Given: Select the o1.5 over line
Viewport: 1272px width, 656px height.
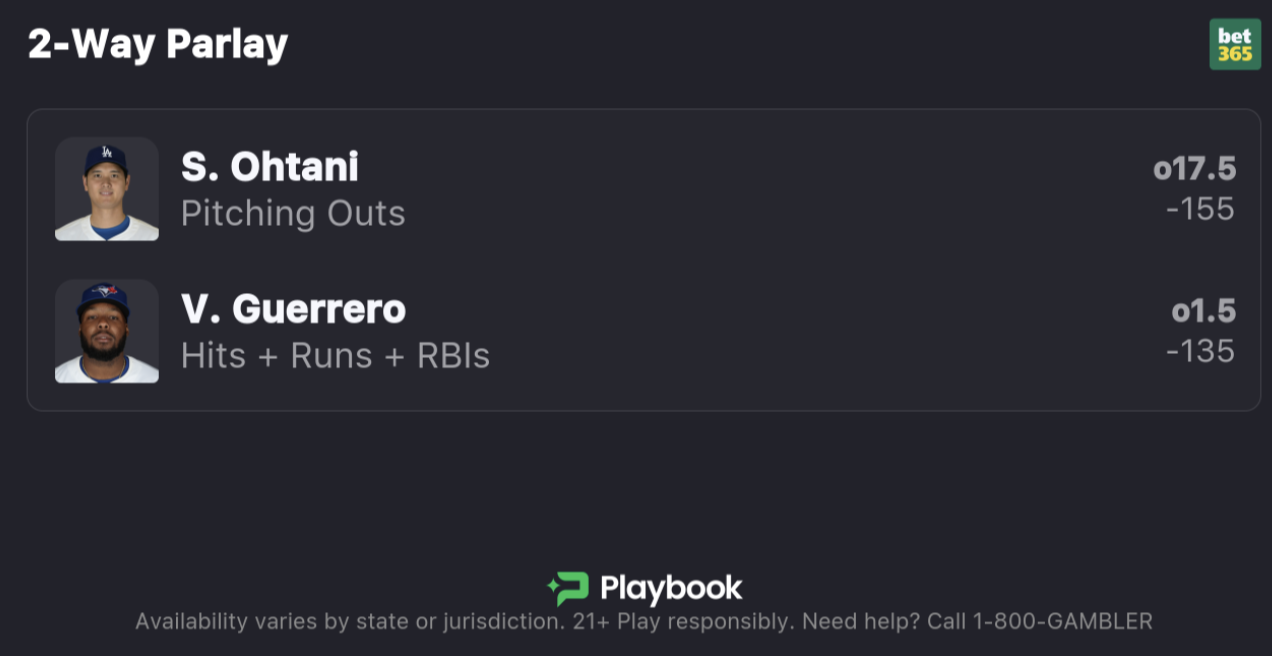Looking at the screenshot, I should [1204, 311].
